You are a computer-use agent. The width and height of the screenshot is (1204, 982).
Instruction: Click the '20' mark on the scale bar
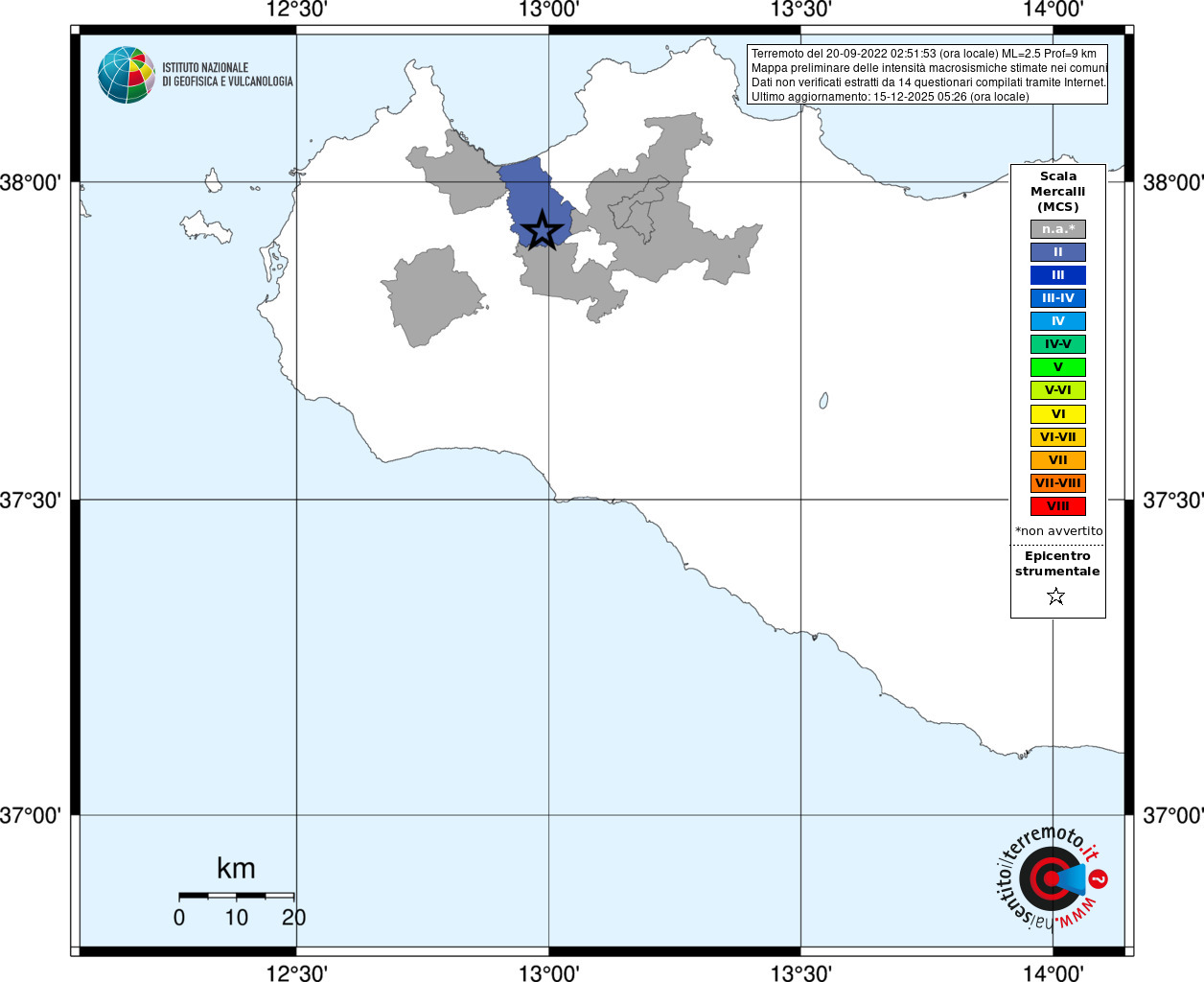tap(294, 918)
